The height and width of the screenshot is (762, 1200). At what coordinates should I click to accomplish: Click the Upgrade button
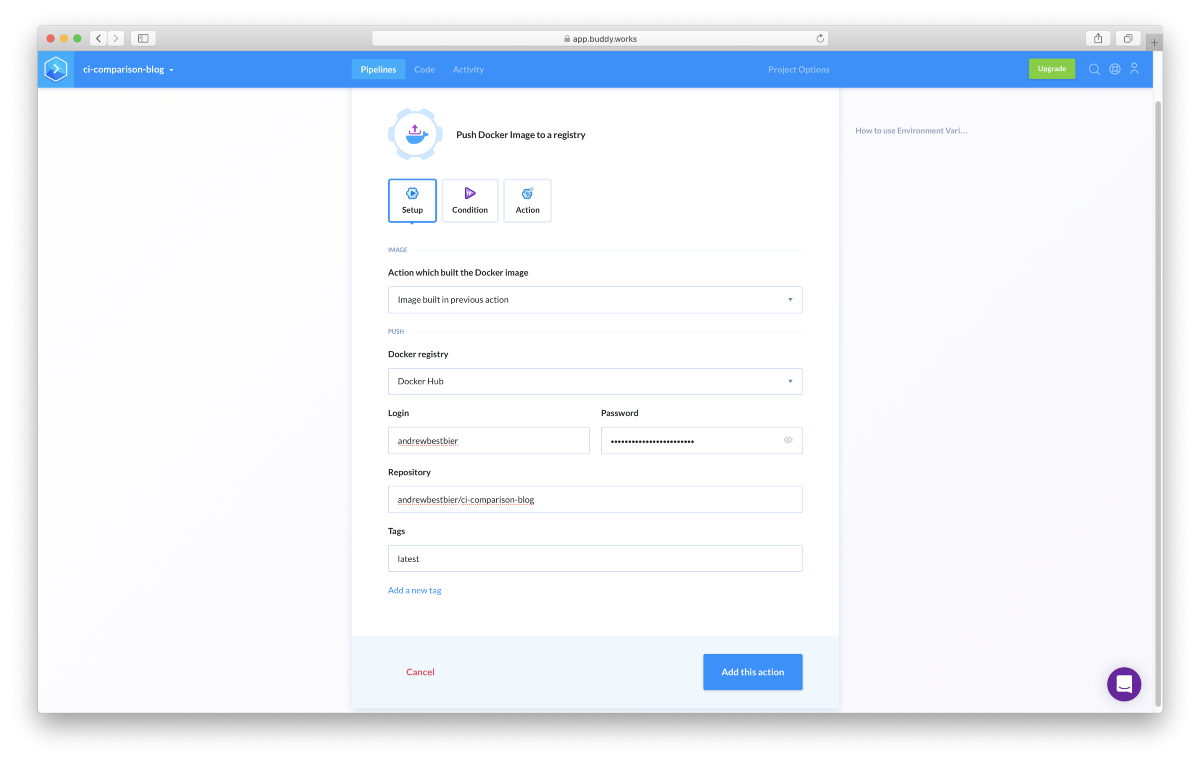tap(1052, 69)
